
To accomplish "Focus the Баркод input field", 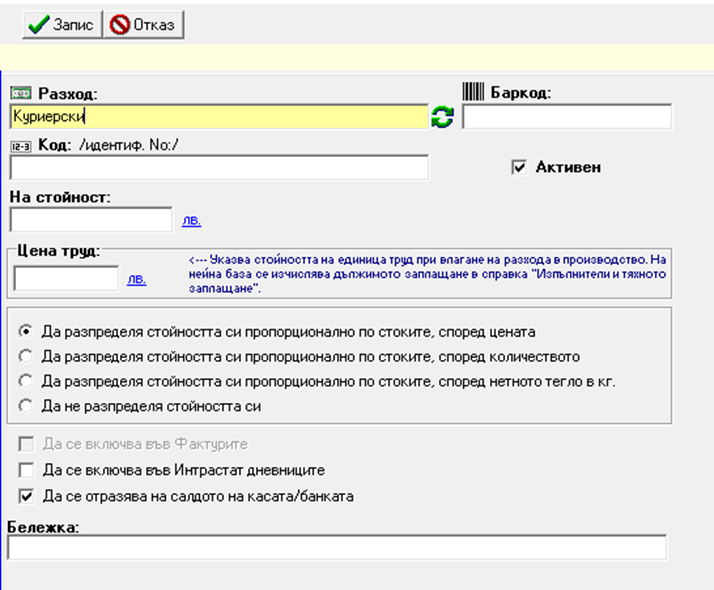I will pyautogui.click(x=567, y=117).
